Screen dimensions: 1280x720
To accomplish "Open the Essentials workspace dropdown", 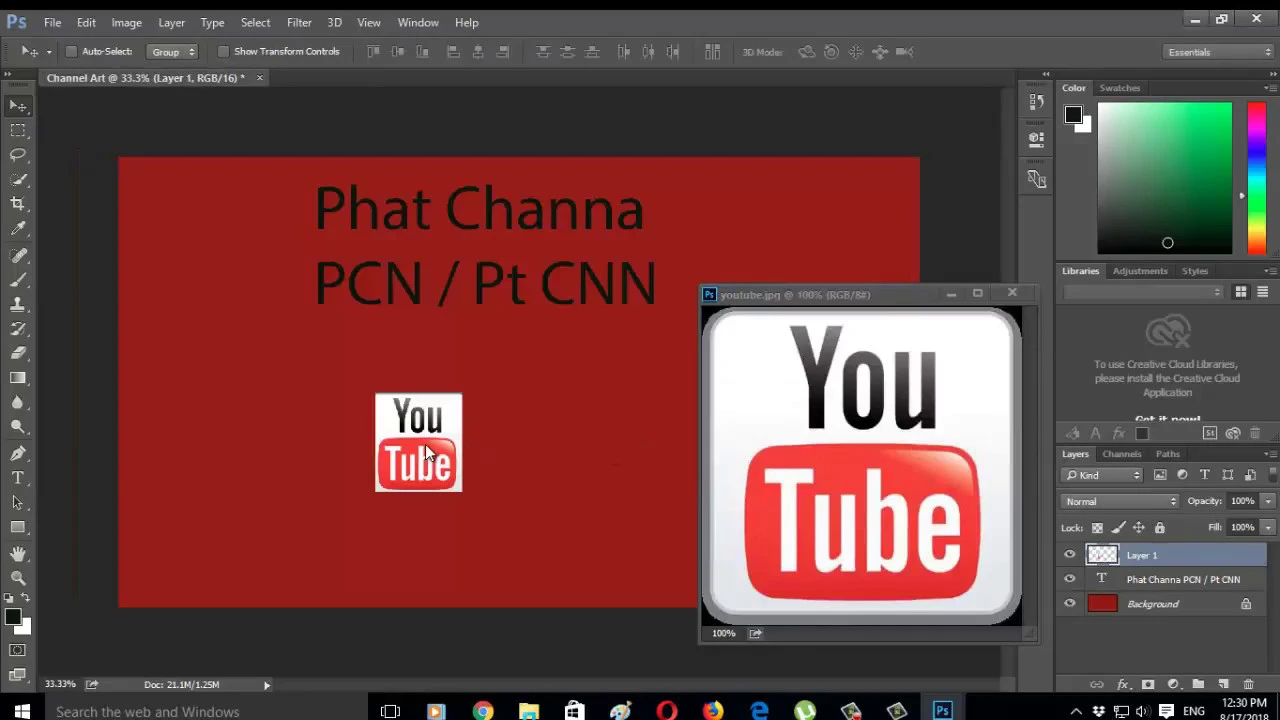I will [1219, 52].
